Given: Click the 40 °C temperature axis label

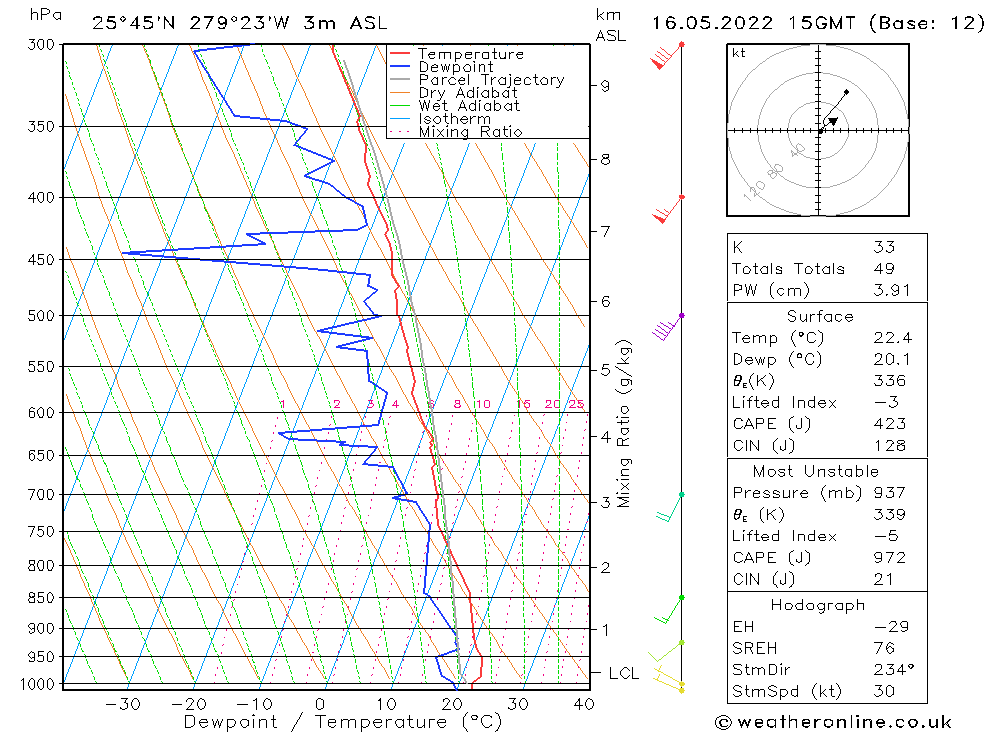Looking at the screenshot, I should pos(584,704).
